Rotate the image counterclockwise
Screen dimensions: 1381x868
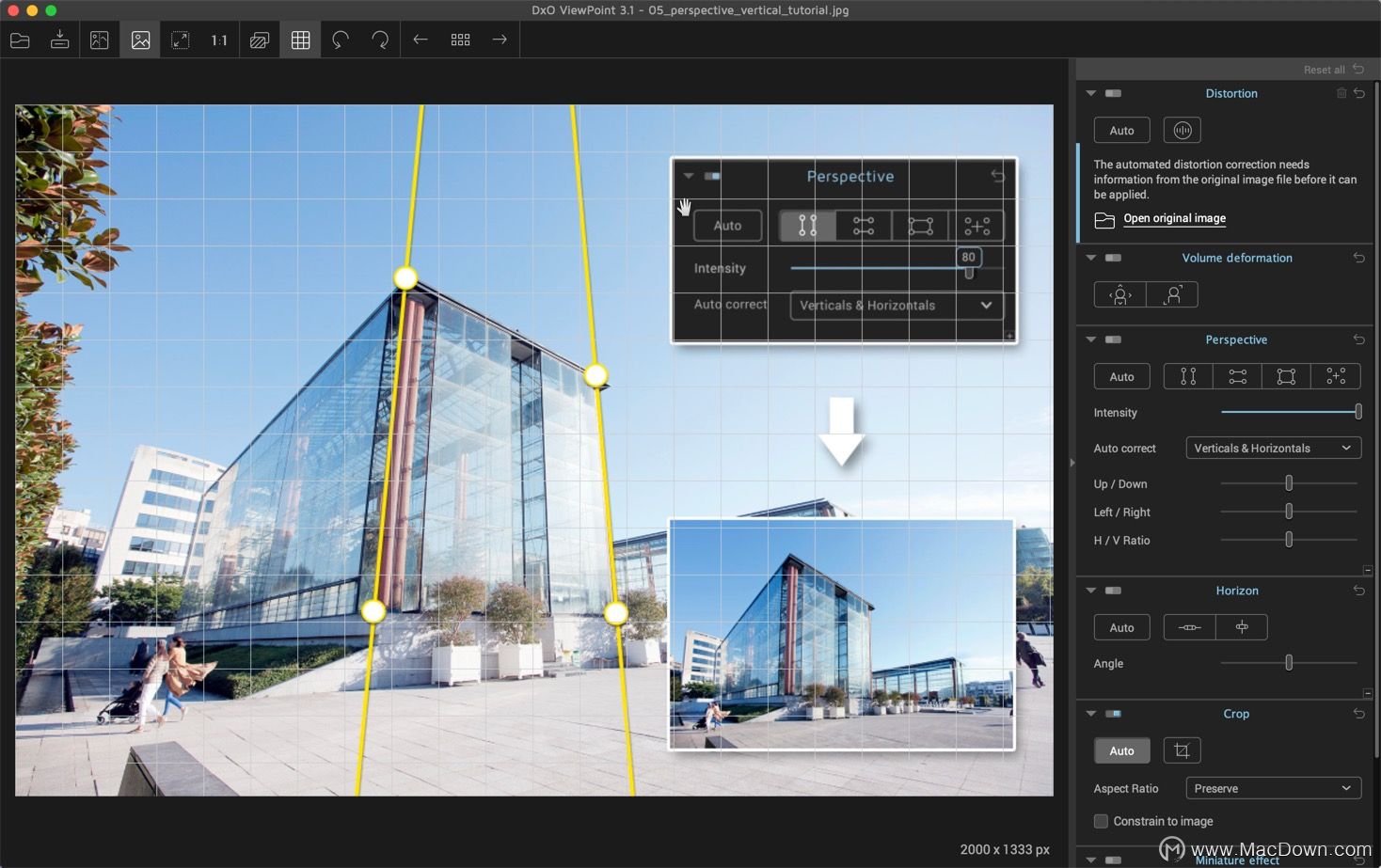[x=340, y=39]
